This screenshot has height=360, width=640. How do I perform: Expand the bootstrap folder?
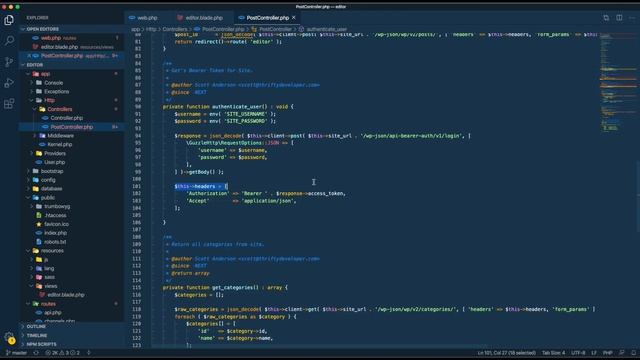click(x=52, y=171)
